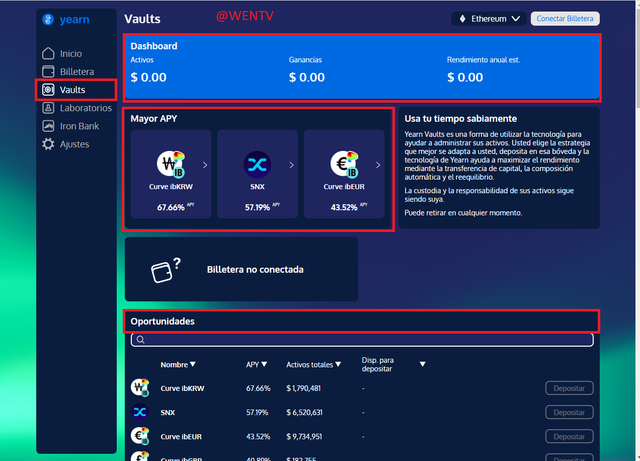Open the Ethereum network dropdown
The height and width of the screenshot is (461, 640).
pyautogui.click(x=489, y=19)
